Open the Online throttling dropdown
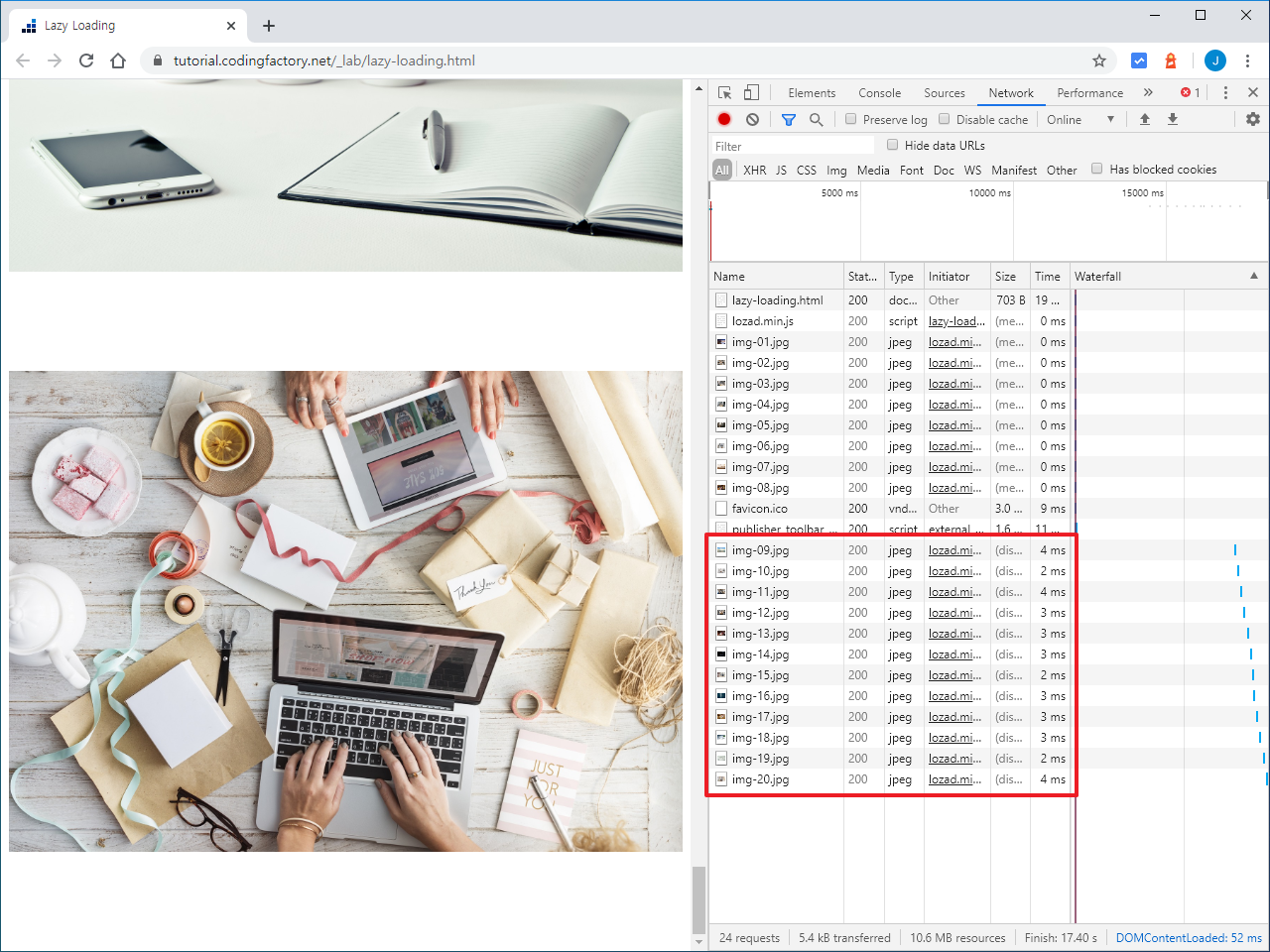Screen dimensions: 1270x952 click(x=1079, y=119)
